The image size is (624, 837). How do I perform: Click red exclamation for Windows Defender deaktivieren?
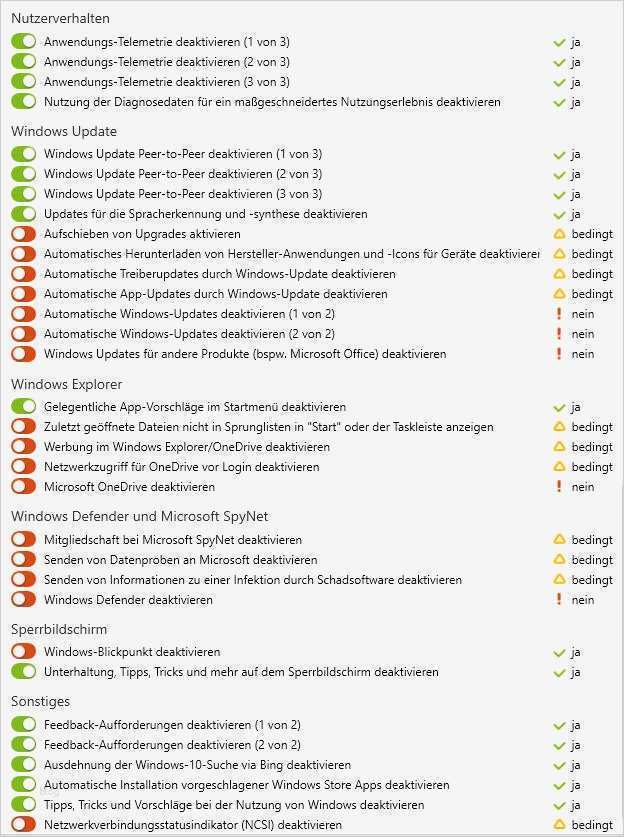pyautogui.click(x=560, y=600)
